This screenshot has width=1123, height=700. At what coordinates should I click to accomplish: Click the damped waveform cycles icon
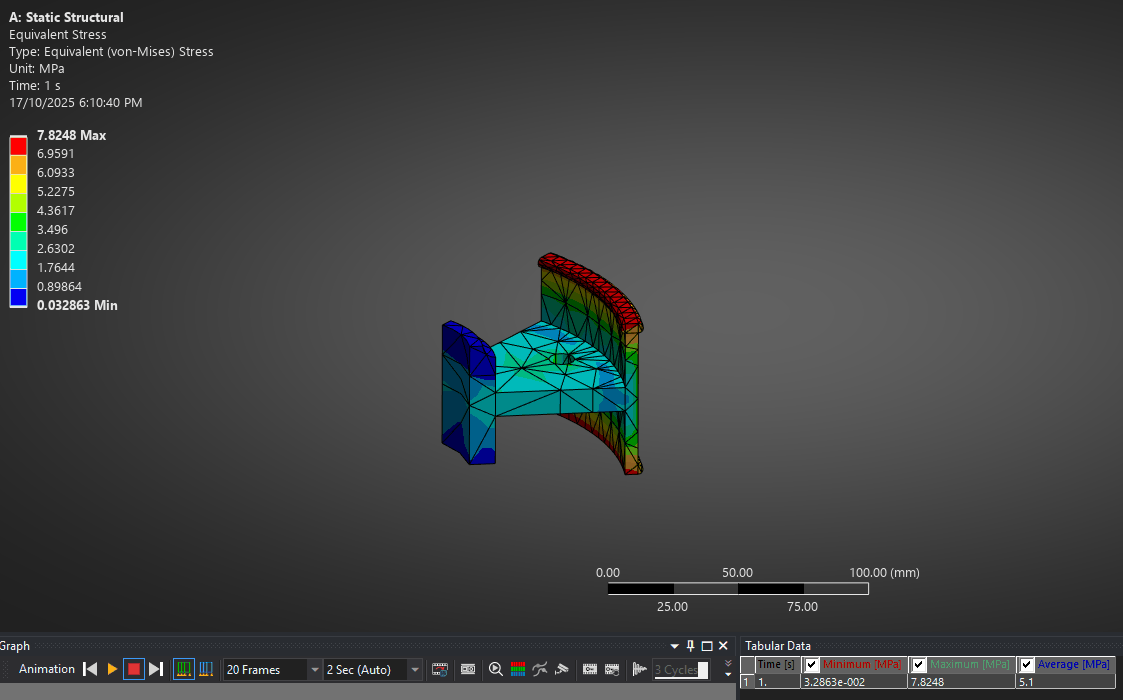(640, 669)
